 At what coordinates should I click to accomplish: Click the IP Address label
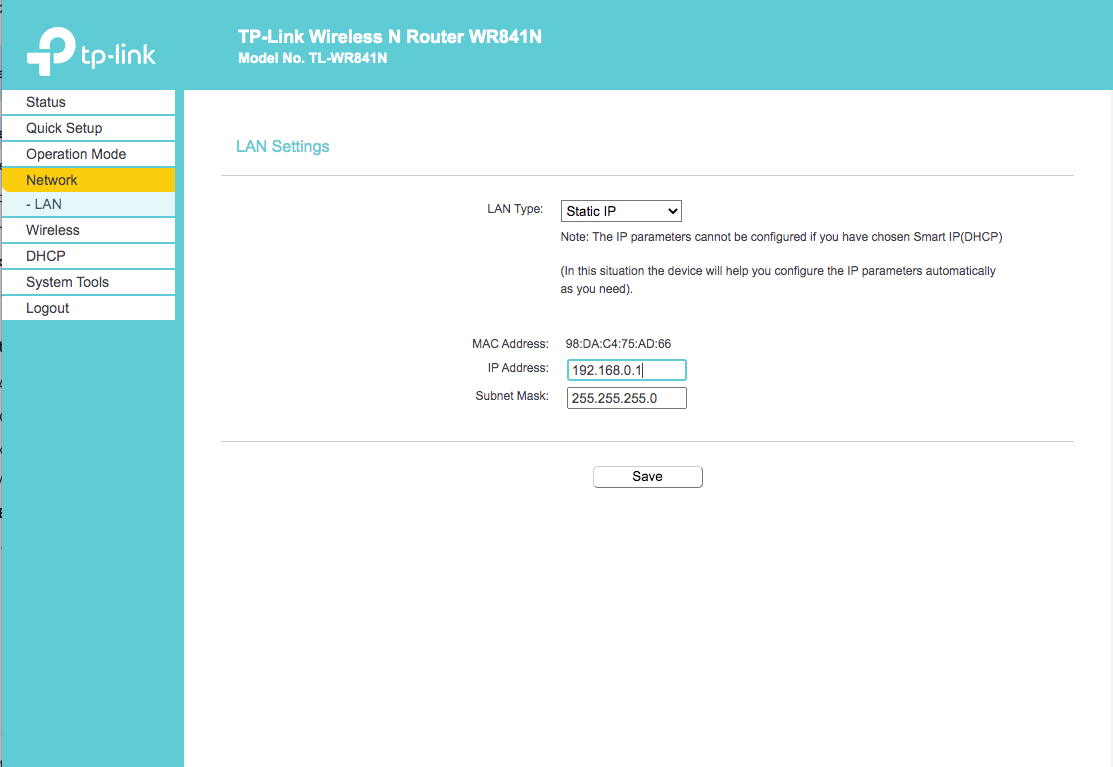click(518, 368)
